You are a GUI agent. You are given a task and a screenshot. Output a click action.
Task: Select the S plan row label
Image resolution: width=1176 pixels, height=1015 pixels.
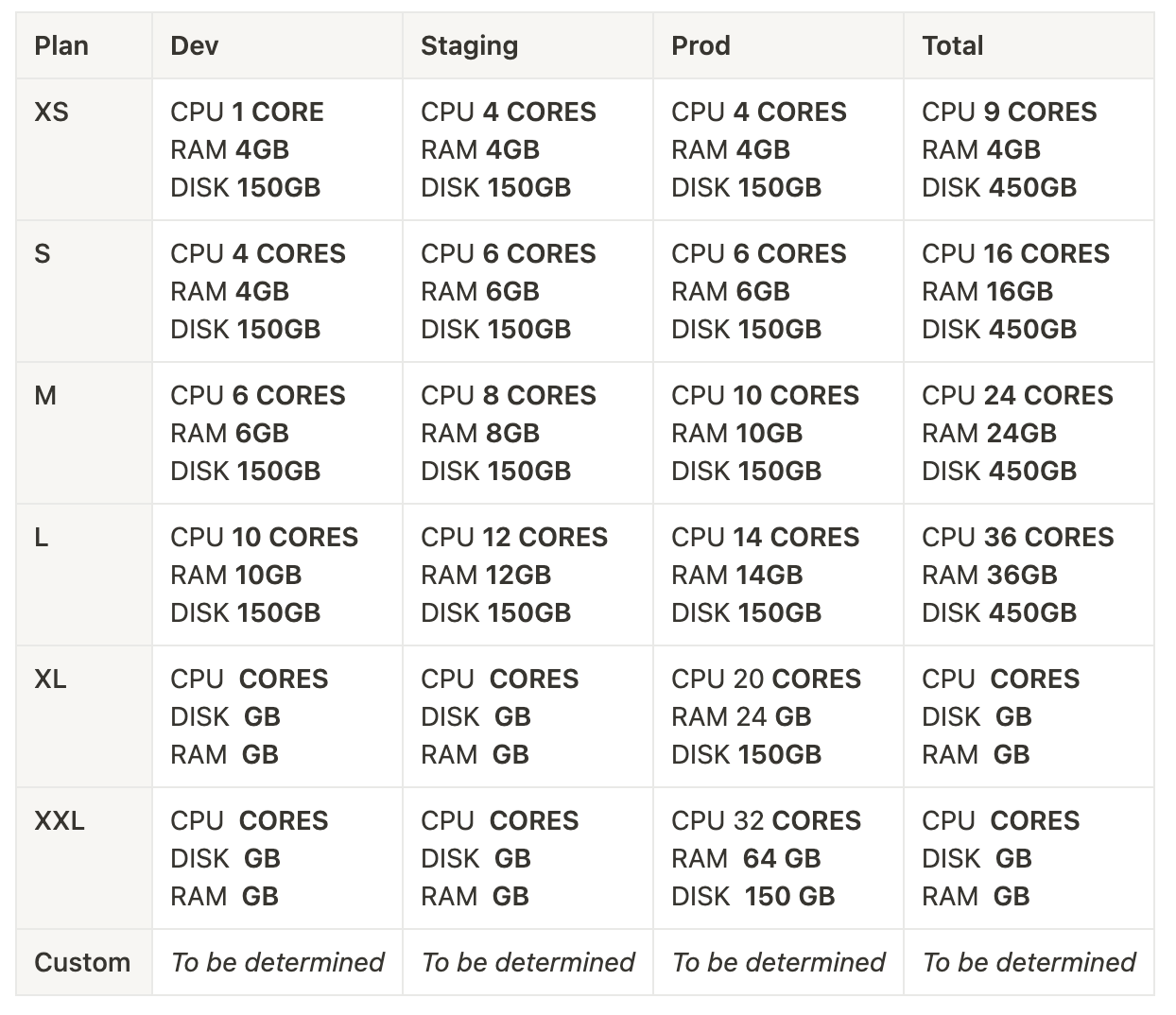point(84,291)
